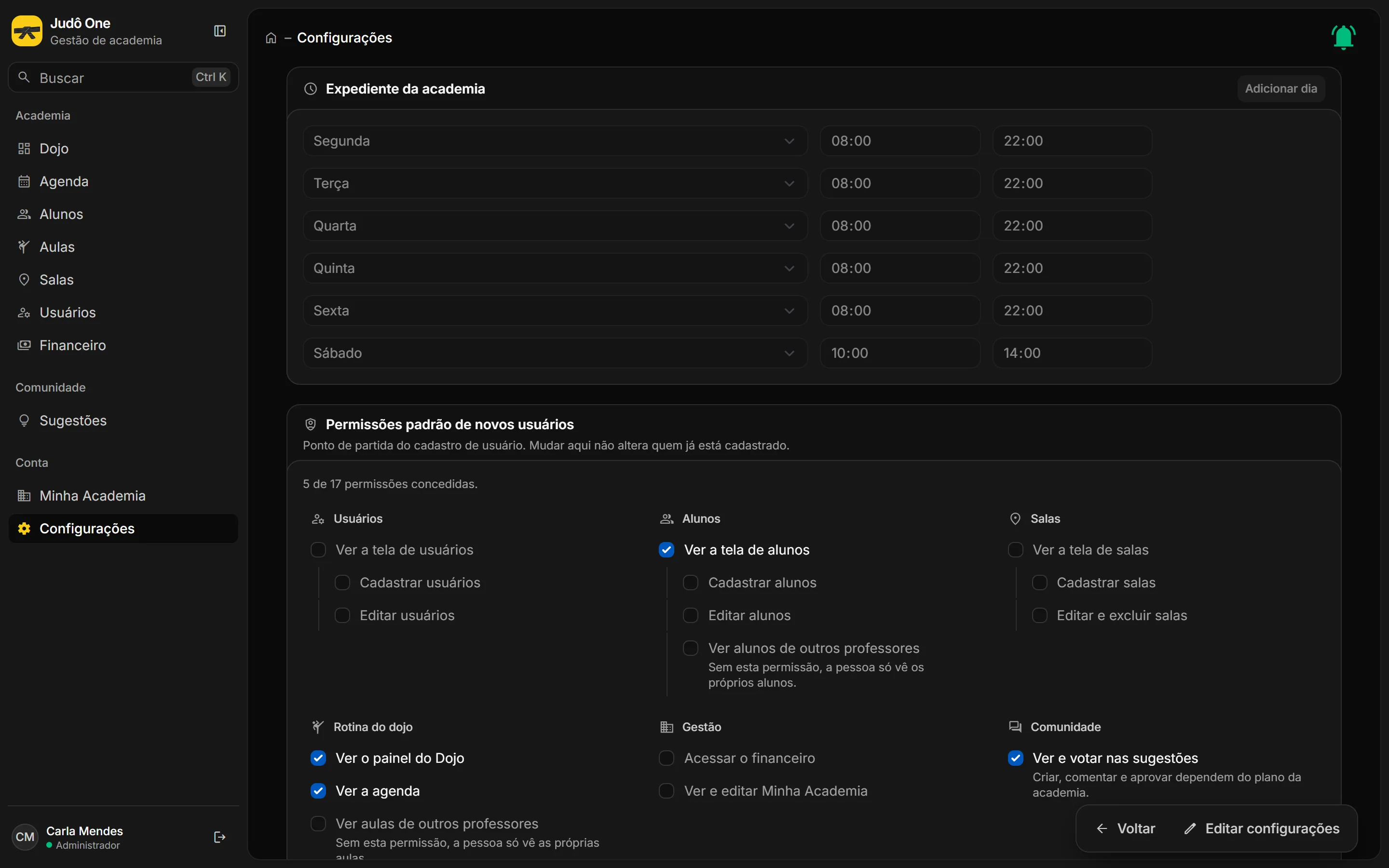Click Sábado opening time 10:00 field
This screenshot has height=868, width=1389.
click(900, 353)
